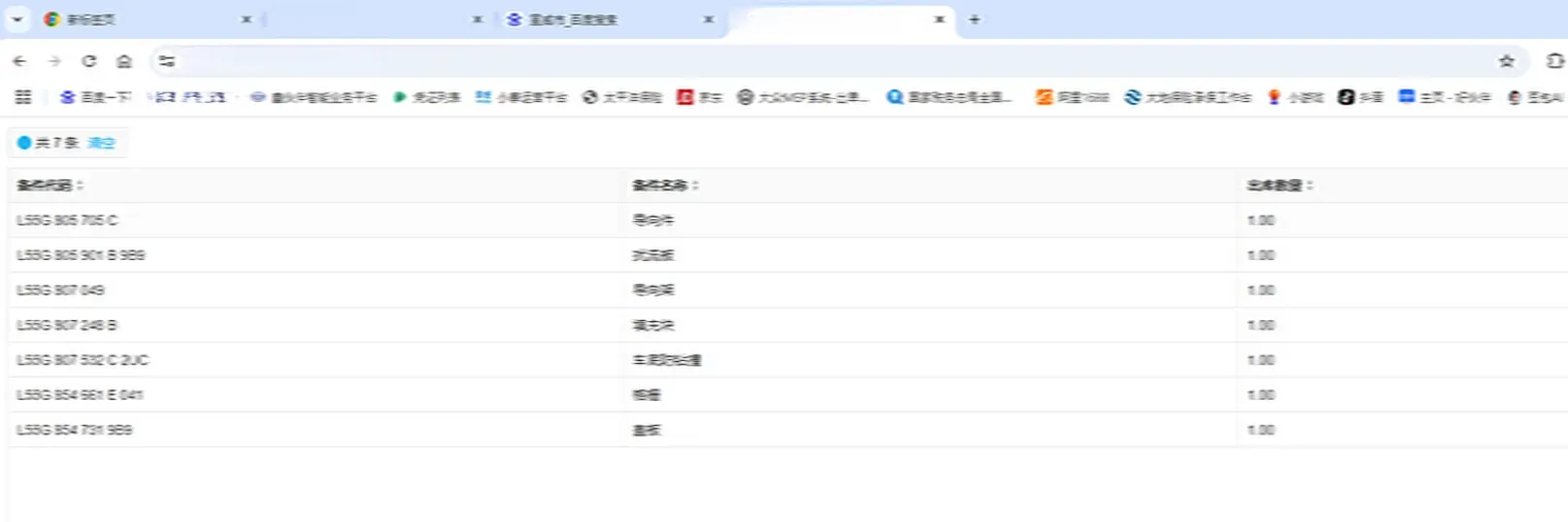Open the apps grid in bookmarks bar

click(23, 97)
